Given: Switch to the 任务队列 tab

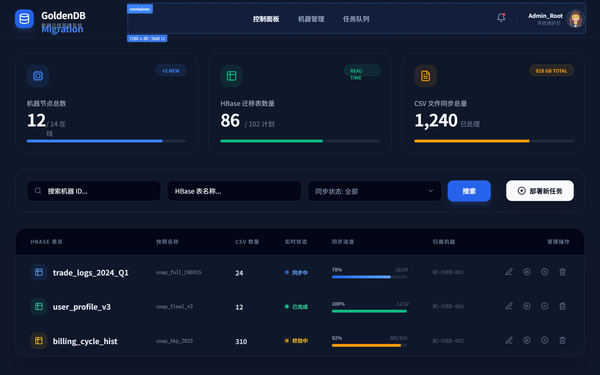Looking at the screenshot, I should [x=356, y=19].
